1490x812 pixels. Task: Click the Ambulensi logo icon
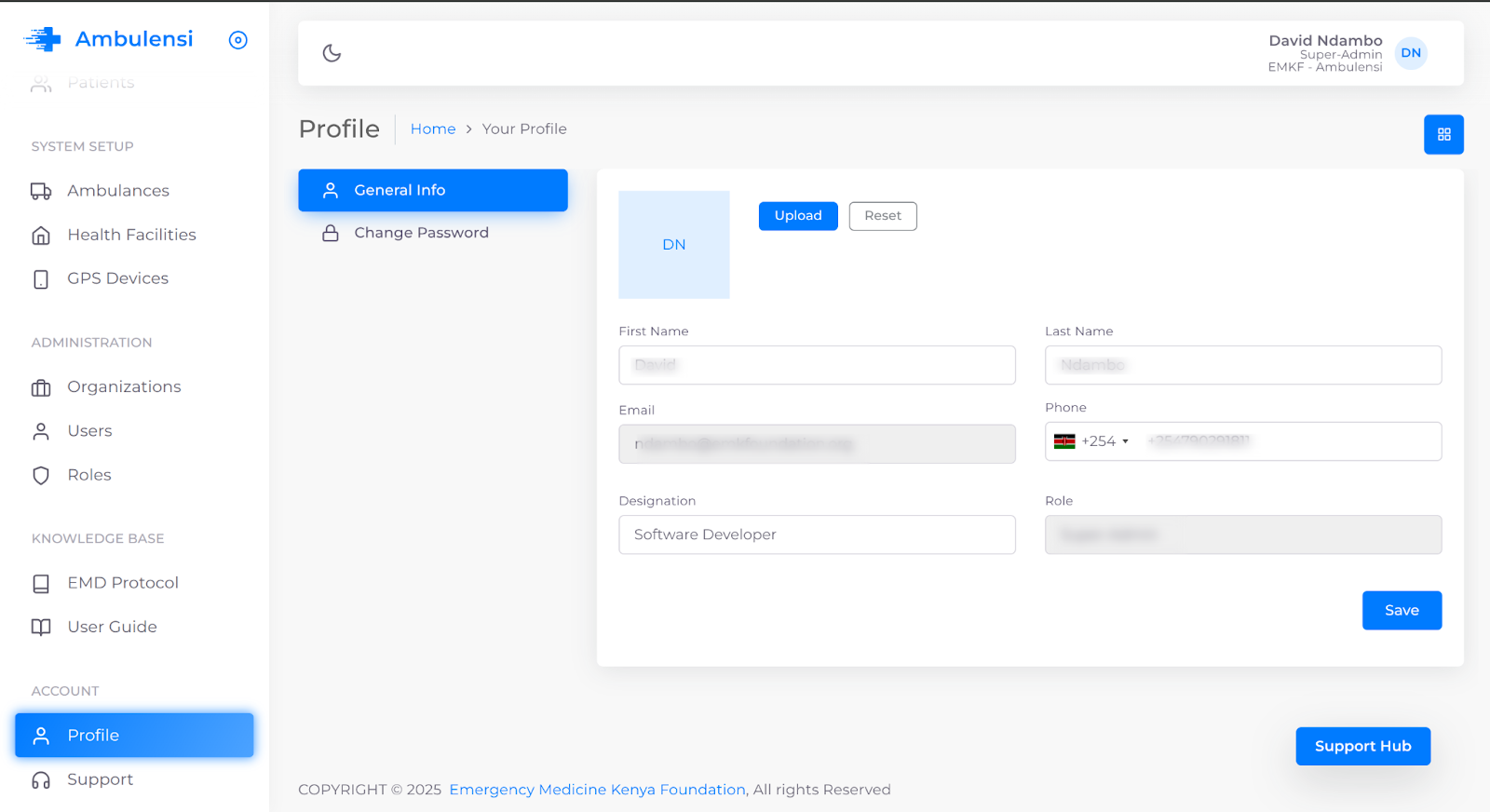tap(43, 39)
